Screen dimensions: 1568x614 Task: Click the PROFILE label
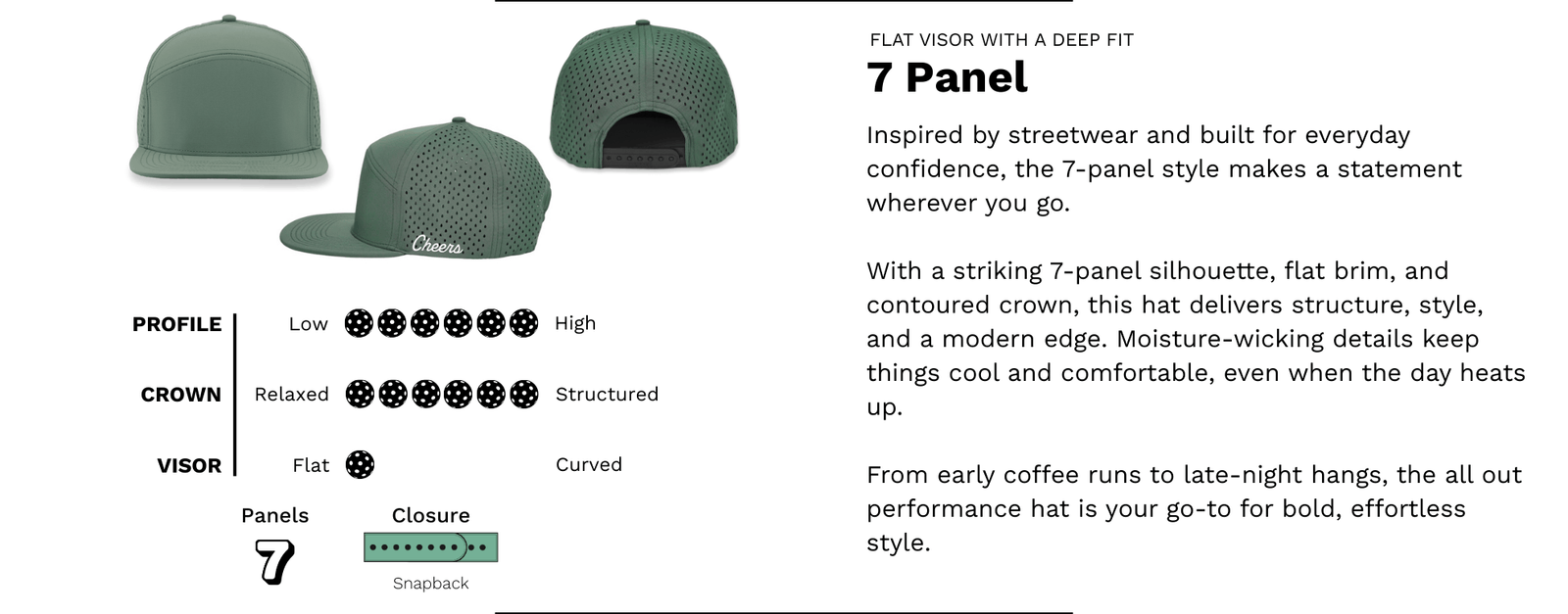177,324
